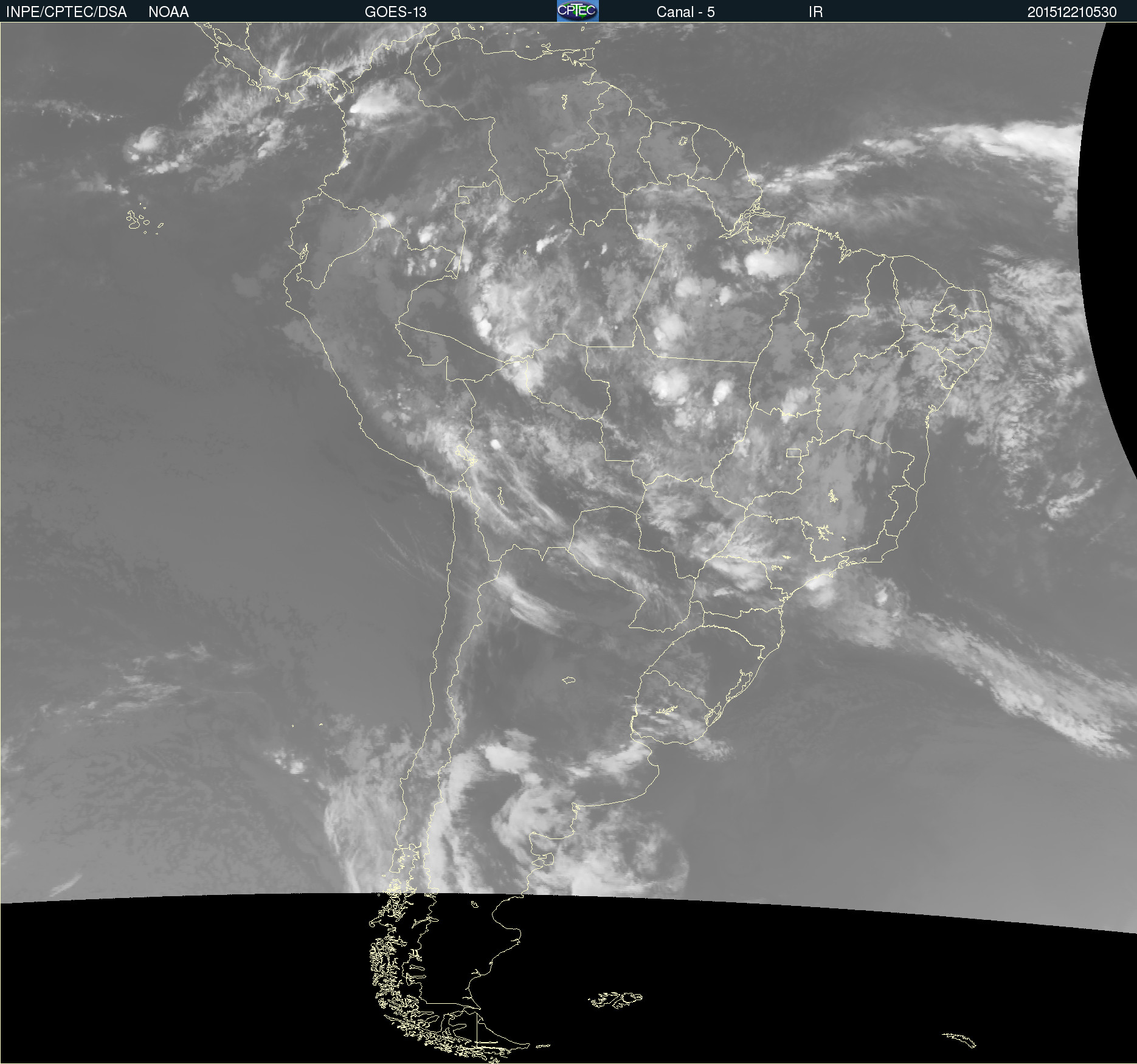The width and height of the screenshot is (1137, 1064).
Task: Click the NOAA label in header
Action: pos(168,12)
